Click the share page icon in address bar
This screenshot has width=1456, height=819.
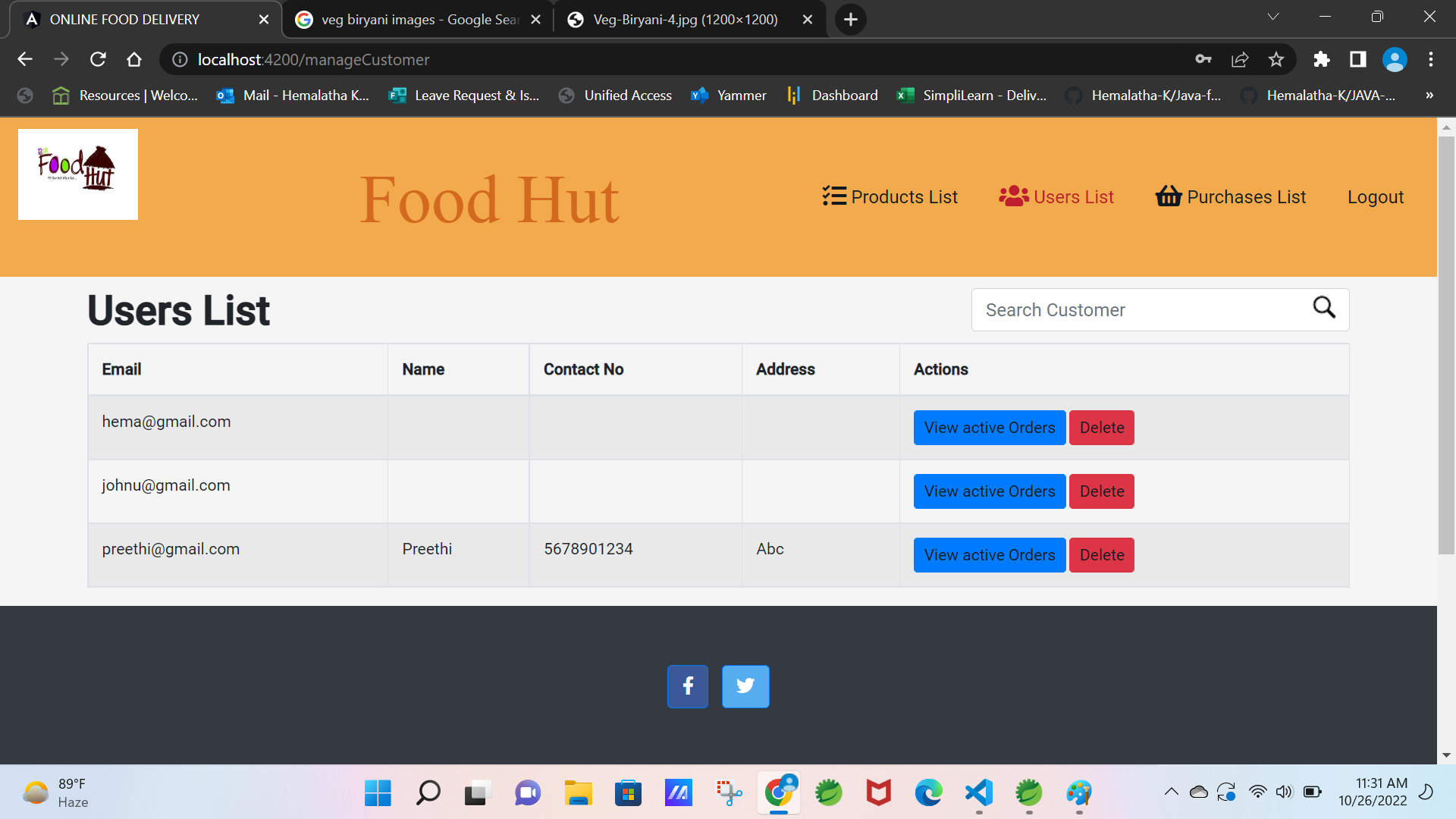coord(1240,59)
